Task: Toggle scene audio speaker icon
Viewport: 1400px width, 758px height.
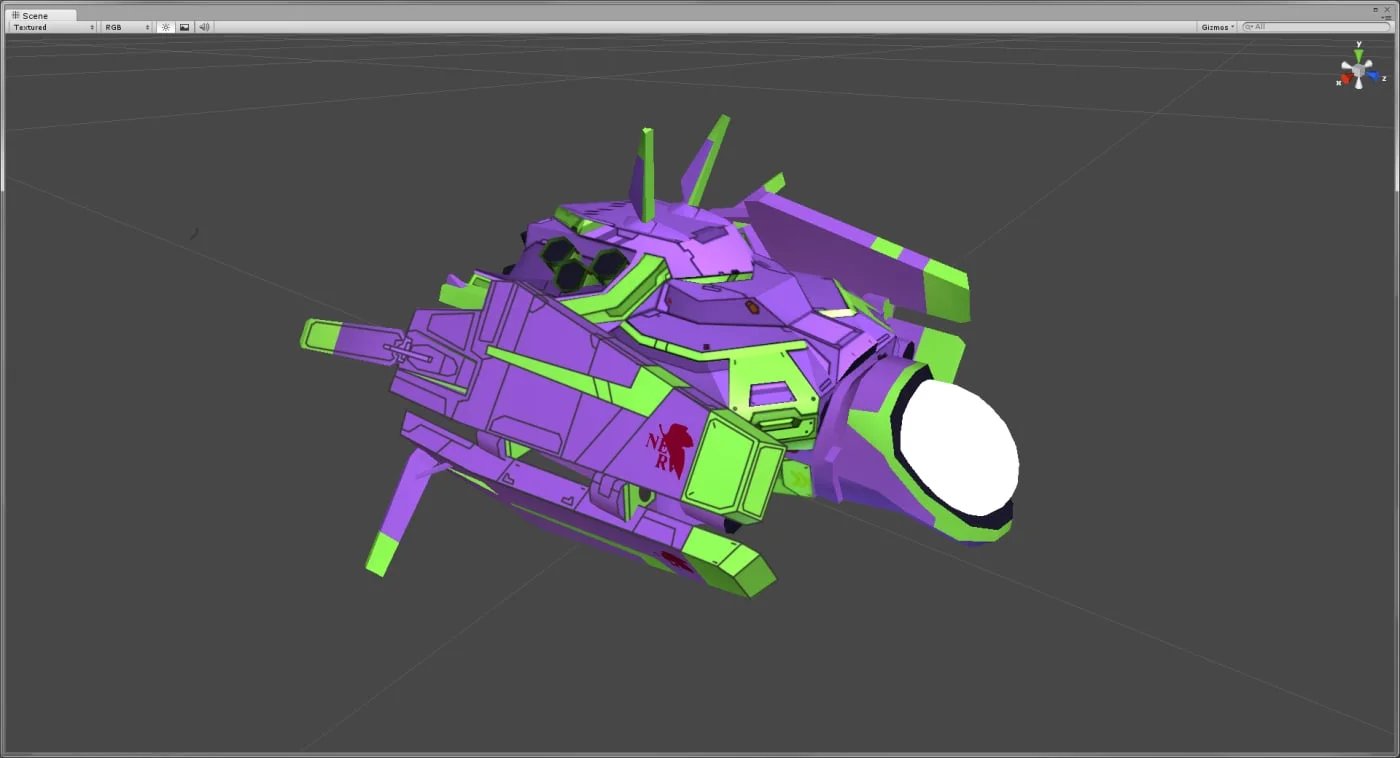Action: tap(204, 27)
